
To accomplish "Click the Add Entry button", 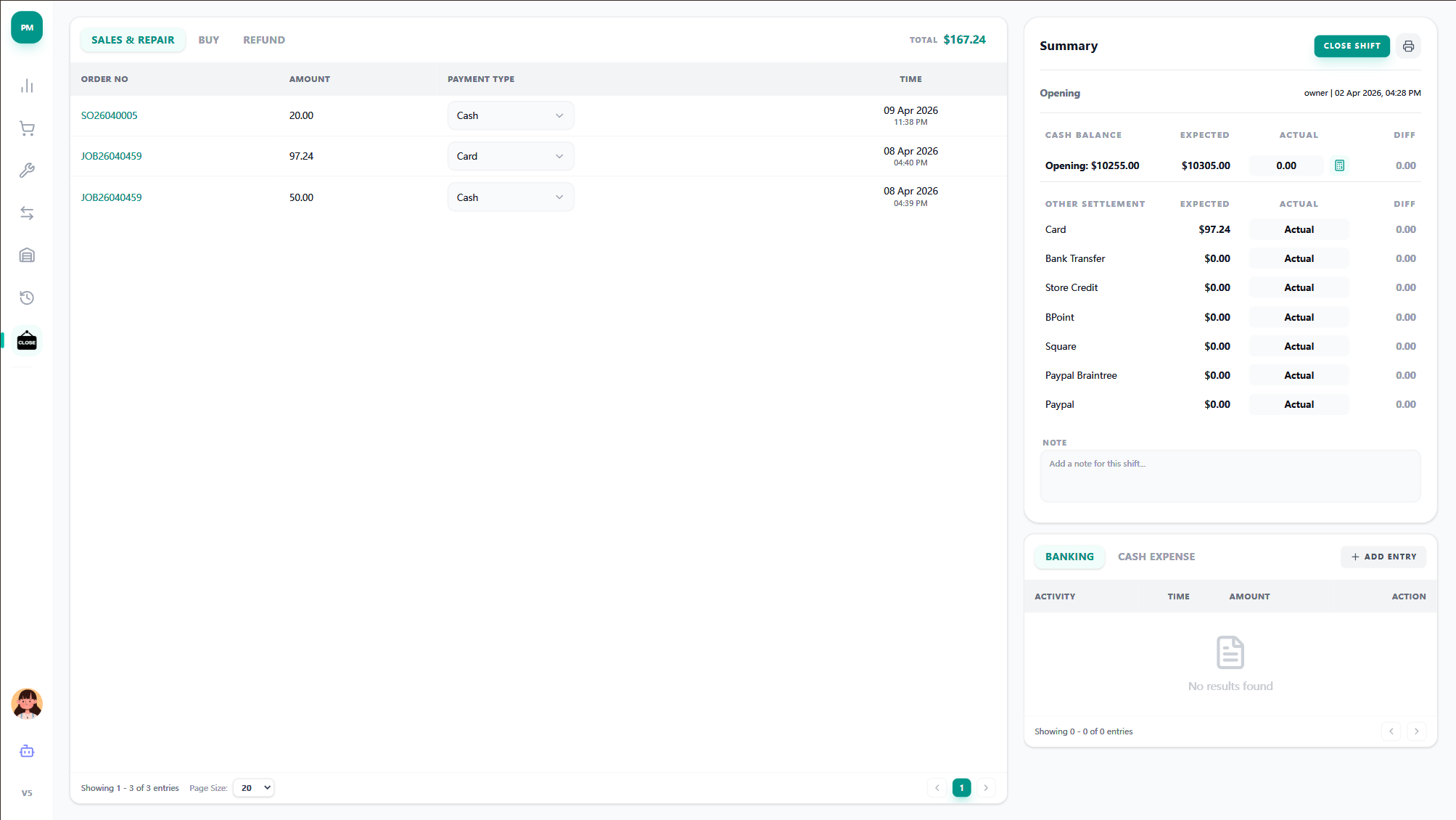I will point(1383,557).
